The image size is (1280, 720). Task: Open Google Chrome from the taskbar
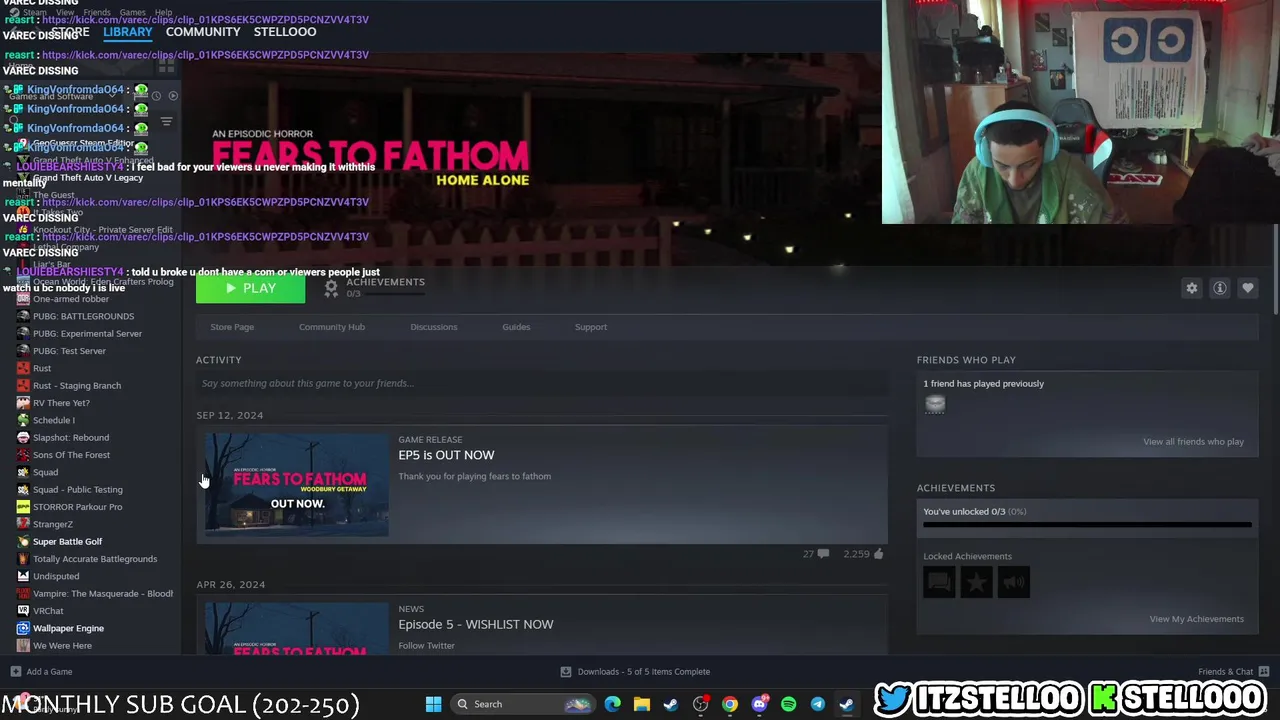coord(730,704)
